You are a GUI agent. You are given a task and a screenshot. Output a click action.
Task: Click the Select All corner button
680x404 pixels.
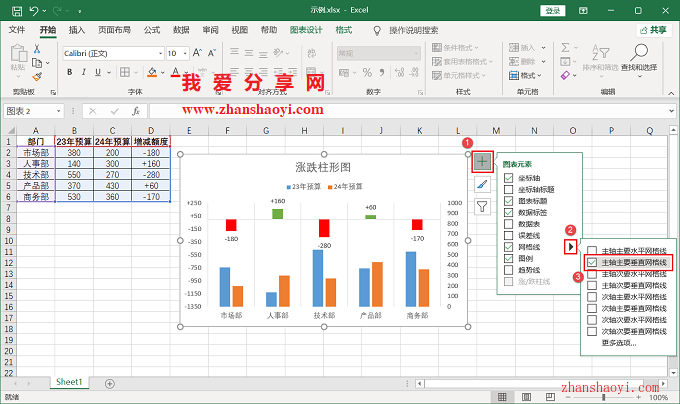pyautogui.click(x=10, y=130)
